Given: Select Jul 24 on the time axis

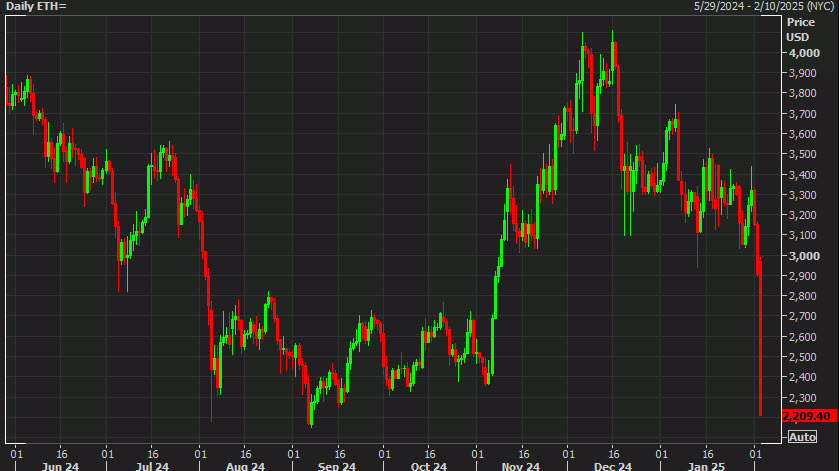Looking at the screenshot, I should tap(152, 465).
